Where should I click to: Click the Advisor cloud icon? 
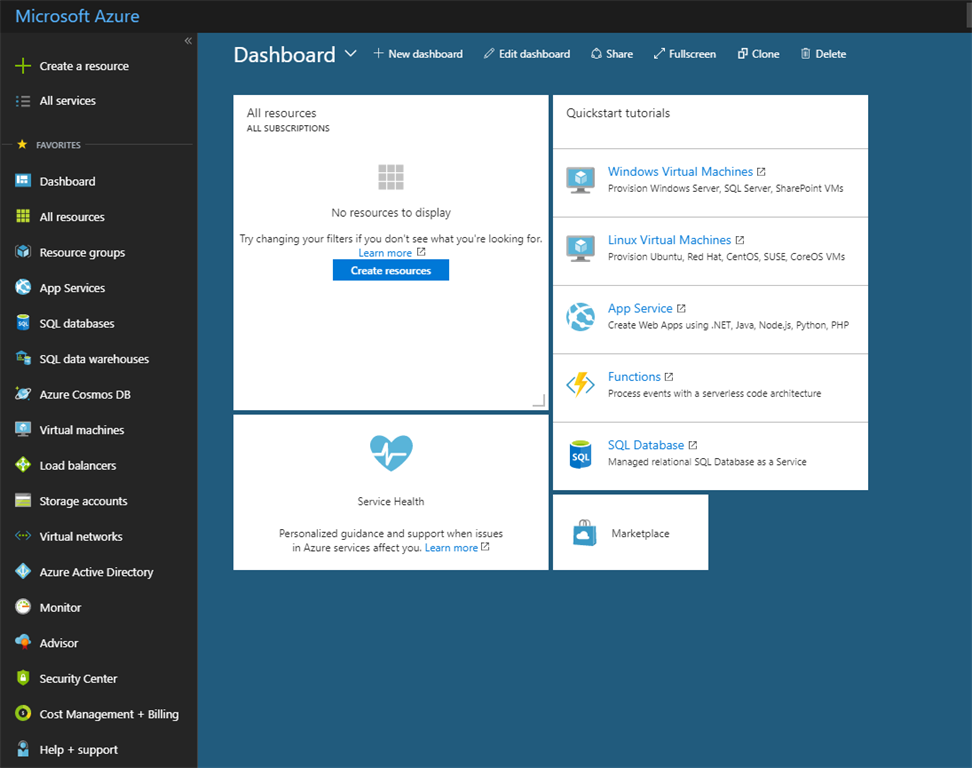(23, 642)
